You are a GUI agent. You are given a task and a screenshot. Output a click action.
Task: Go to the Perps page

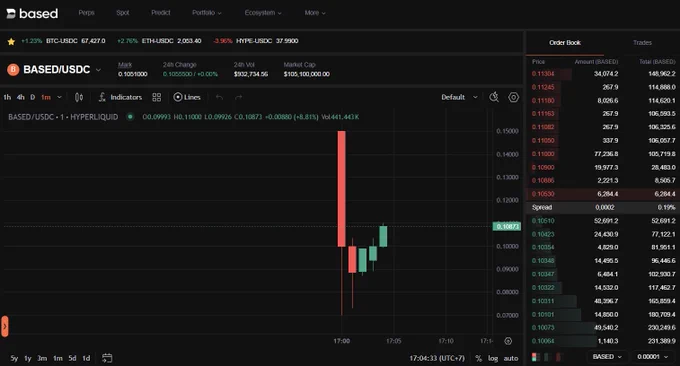86,13
